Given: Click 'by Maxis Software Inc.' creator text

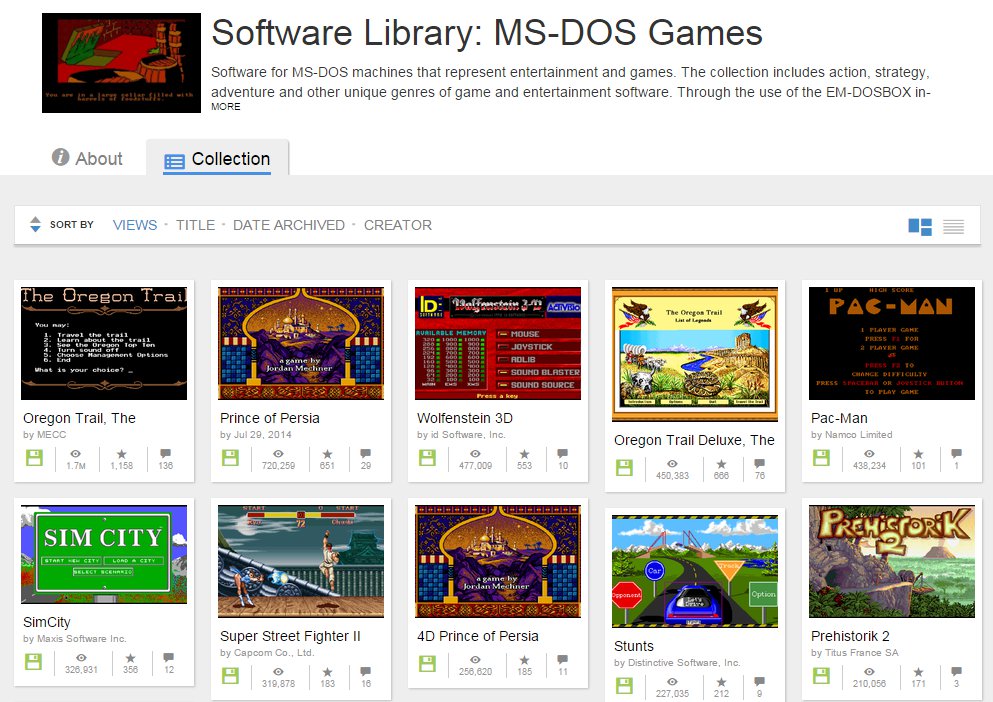Looking at the screenshot, I should pos(75,639).
